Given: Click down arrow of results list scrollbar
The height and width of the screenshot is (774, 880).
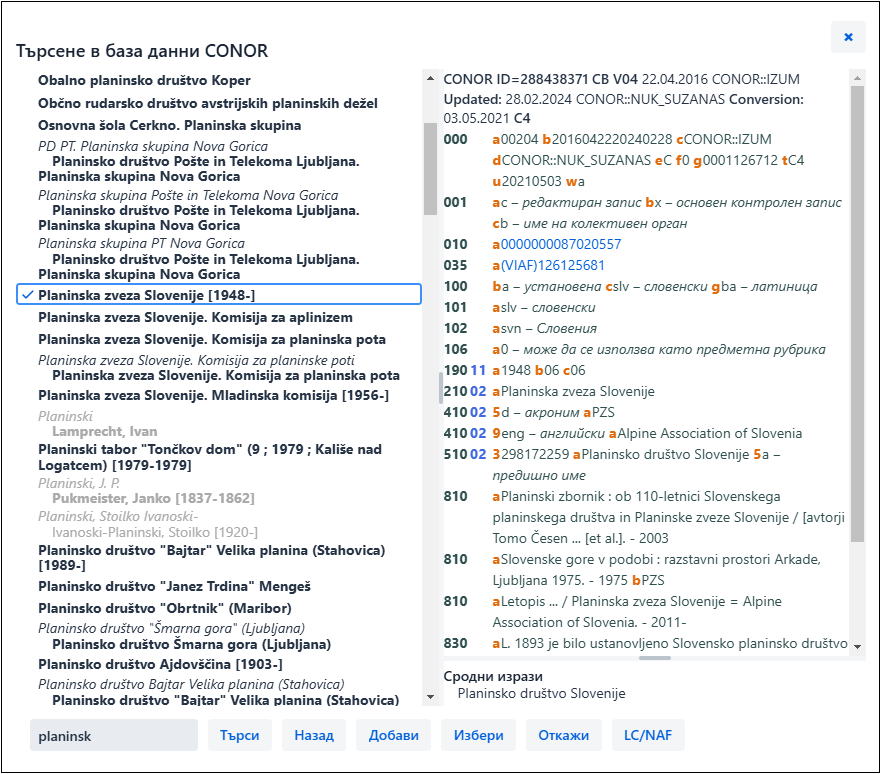Looking at the screenshot, I should 430,697.
